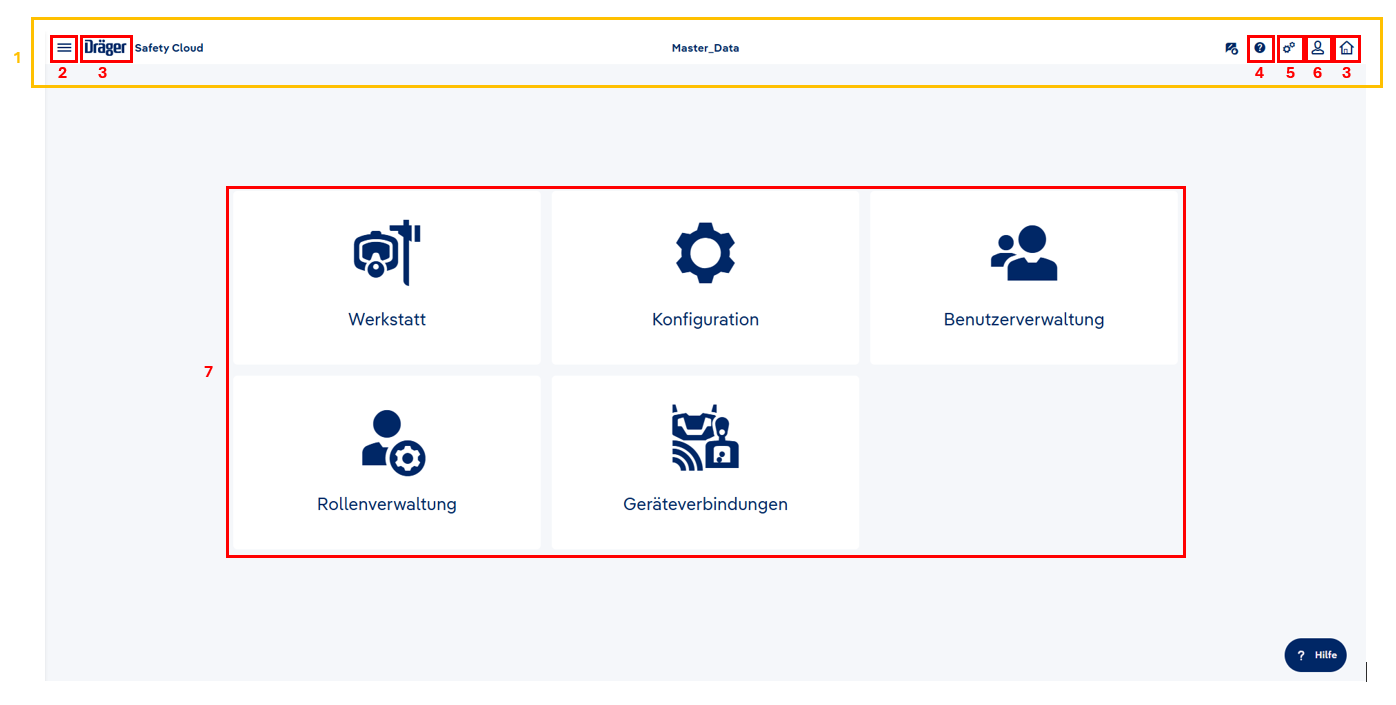Click the Dräger logo
Image resolution: width=1396 pixels, height=705 pixels.
point(106,47)
